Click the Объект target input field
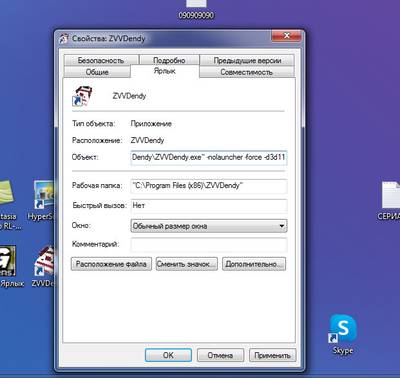 pyautogui.click(x=209, y=157)
